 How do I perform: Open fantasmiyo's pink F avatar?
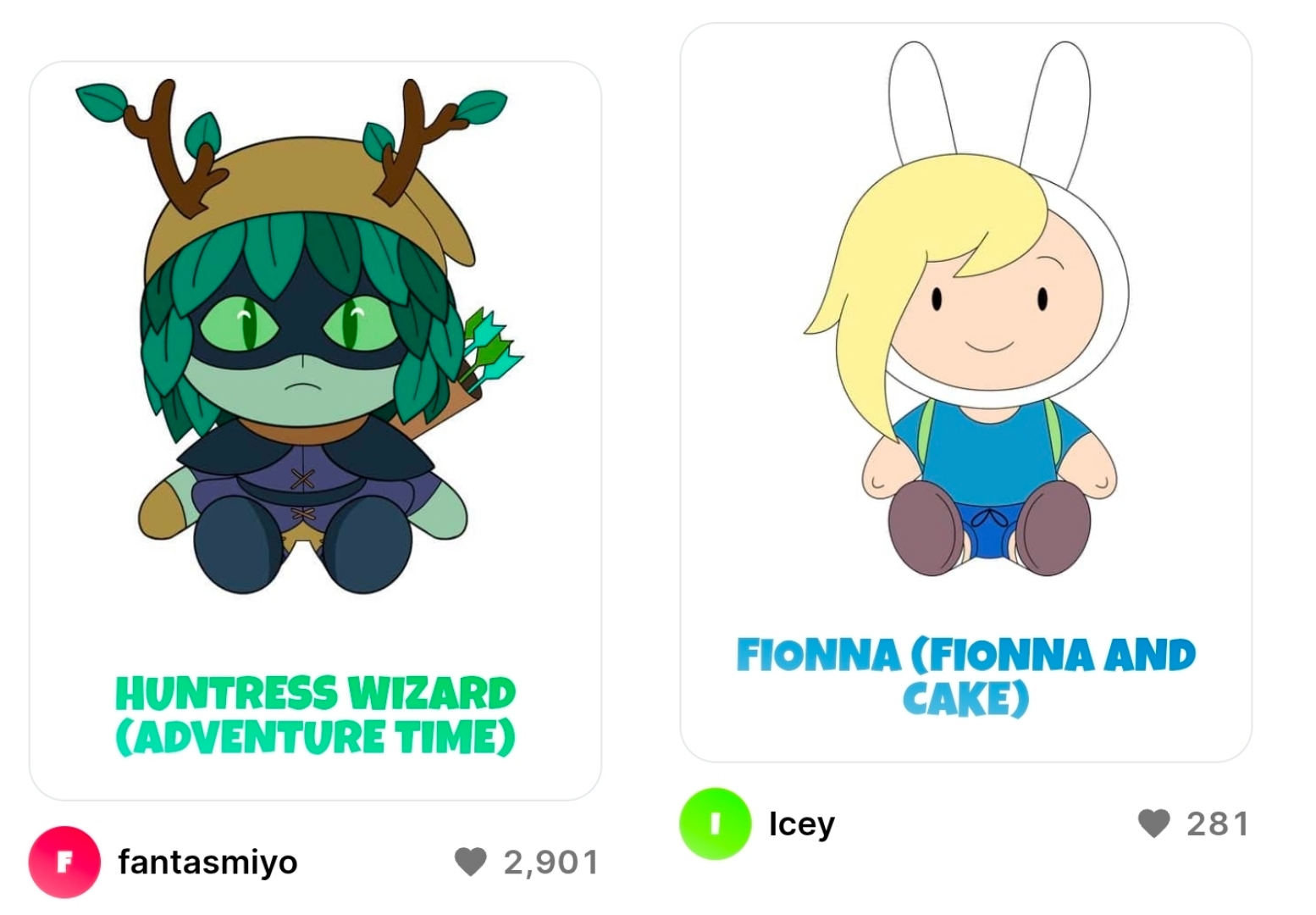click(x=64, y=862)
